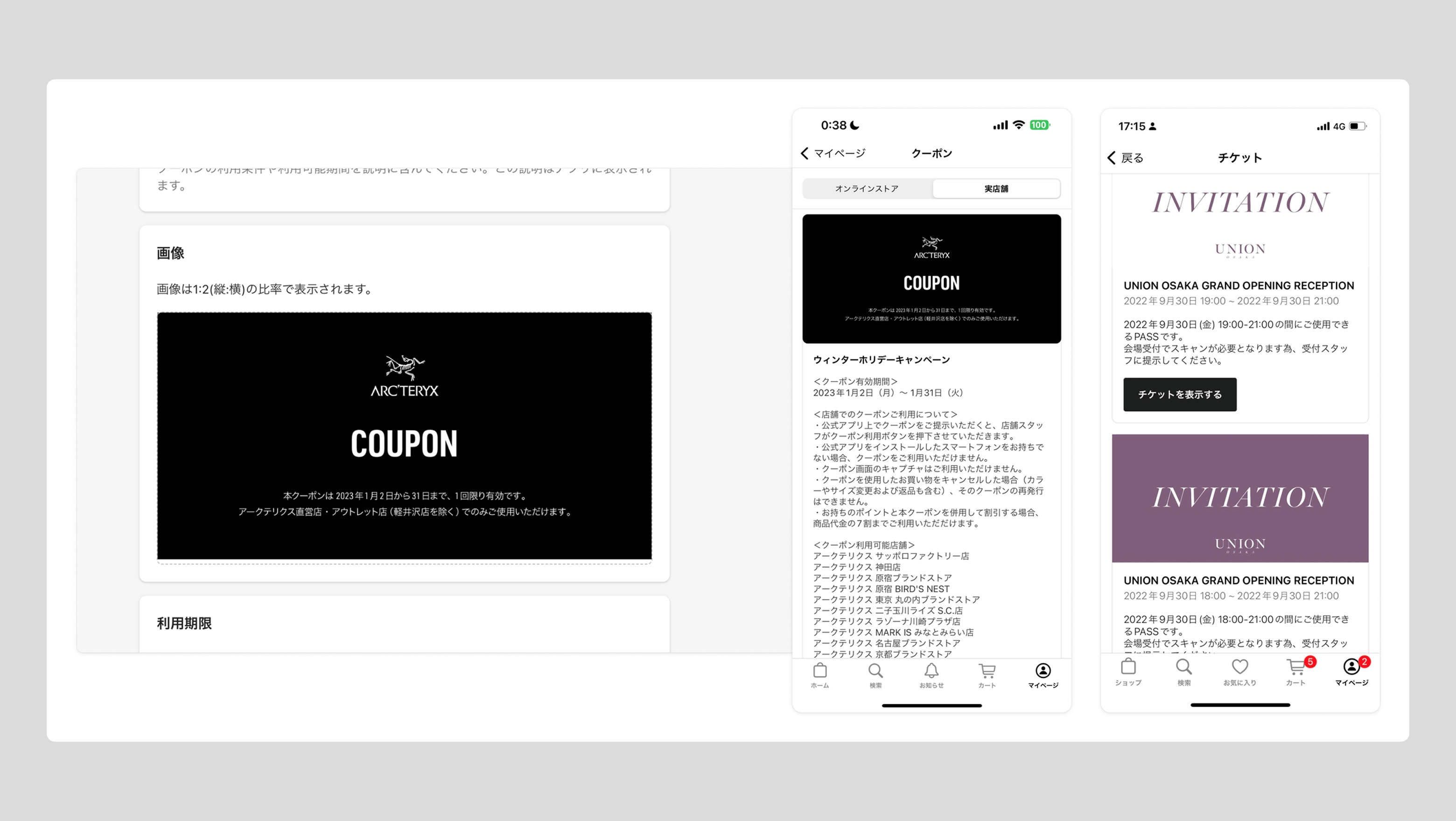Click the 利用期限 section card
Image resolution: width=1456 pixels, height=821 pixels.
(x=404, y=623)
